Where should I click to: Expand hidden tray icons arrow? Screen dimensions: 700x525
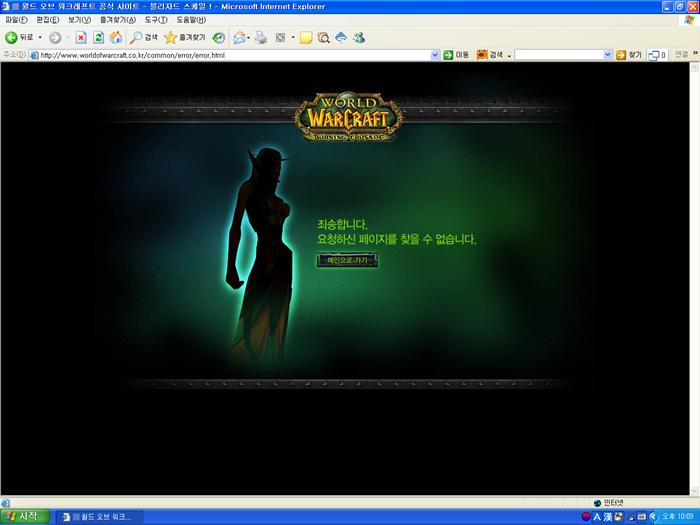653,517
